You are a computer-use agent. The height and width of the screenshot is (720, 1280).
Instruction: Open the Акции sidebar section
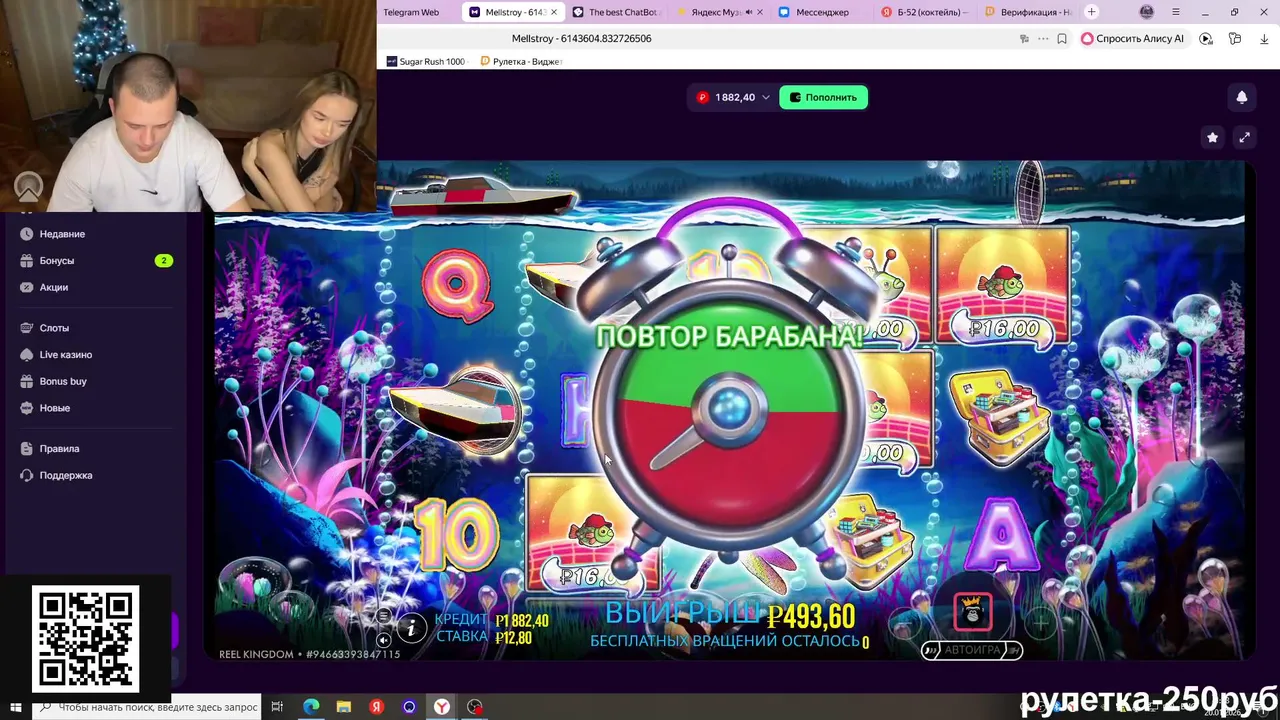[54, 287]
